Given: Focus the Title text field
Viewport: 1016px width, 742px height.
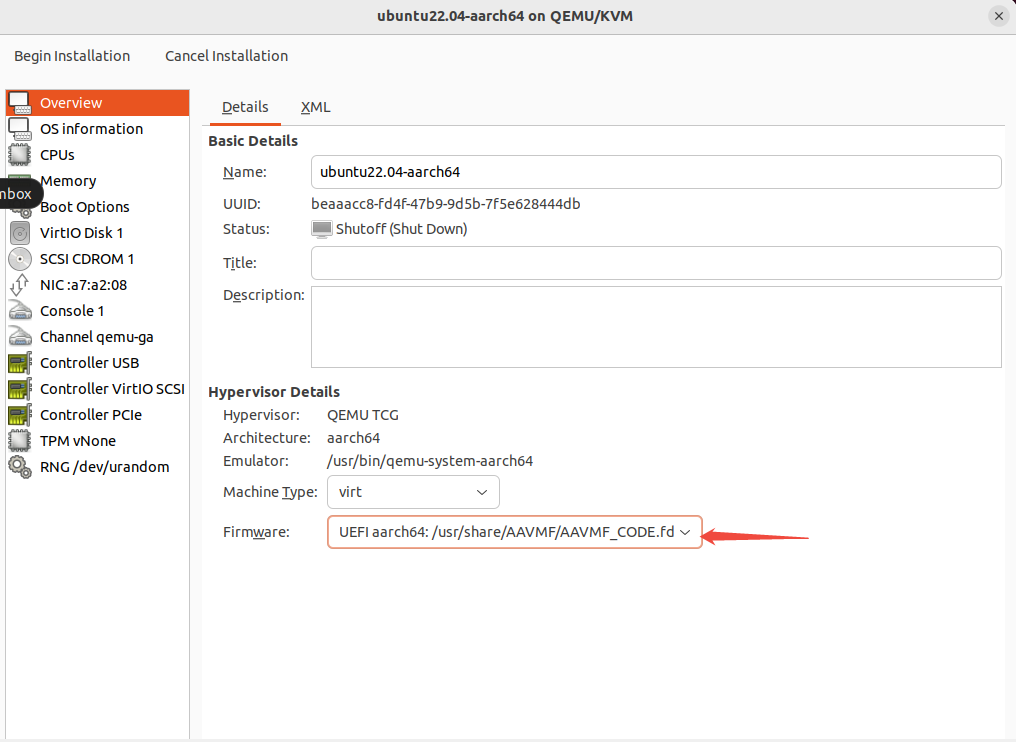Looking at the screenshot, I should pos(655,263).
